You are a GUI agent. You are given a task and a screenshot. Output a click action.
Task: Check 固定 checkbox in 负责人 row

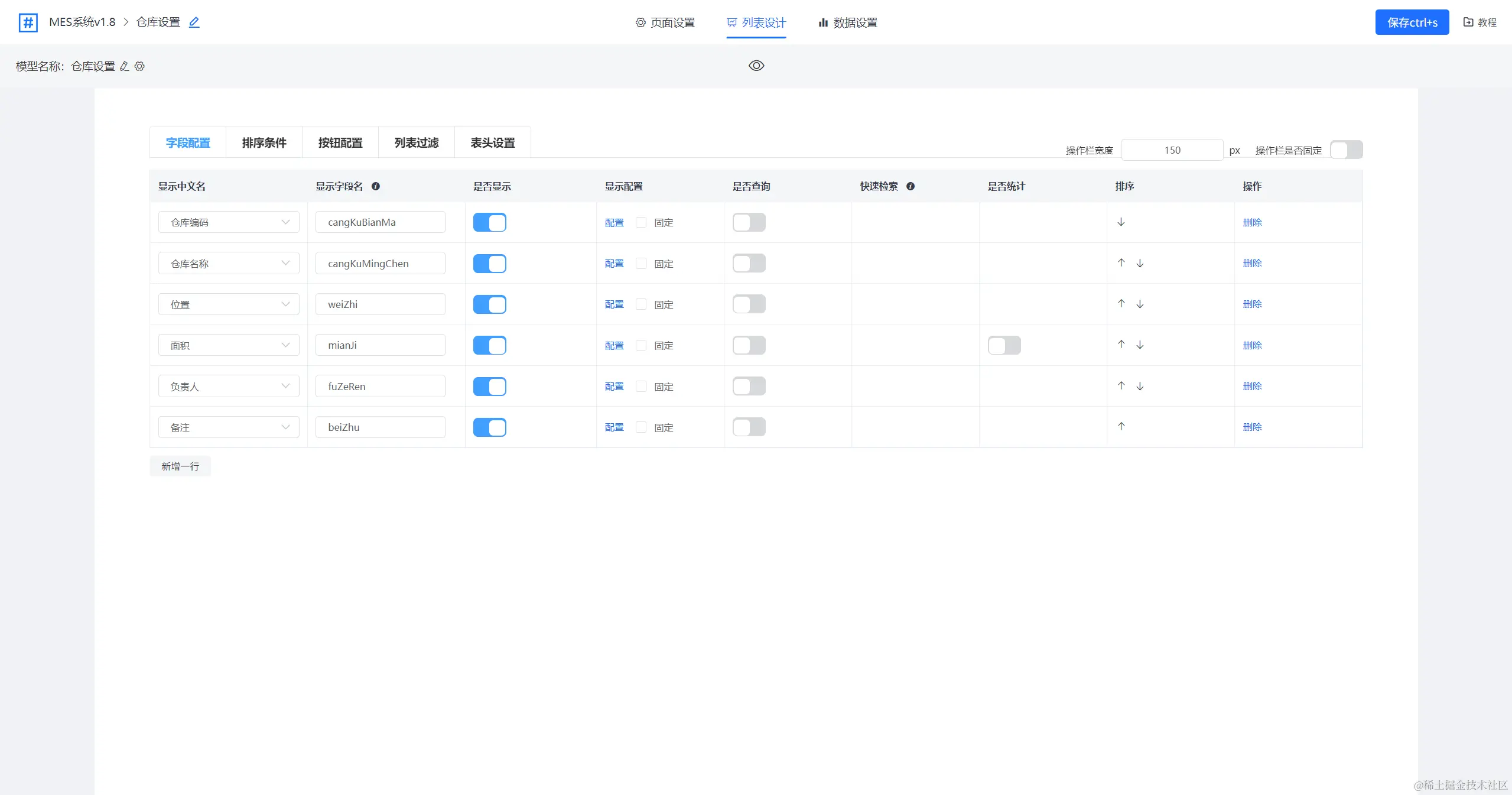pos(641,386)
